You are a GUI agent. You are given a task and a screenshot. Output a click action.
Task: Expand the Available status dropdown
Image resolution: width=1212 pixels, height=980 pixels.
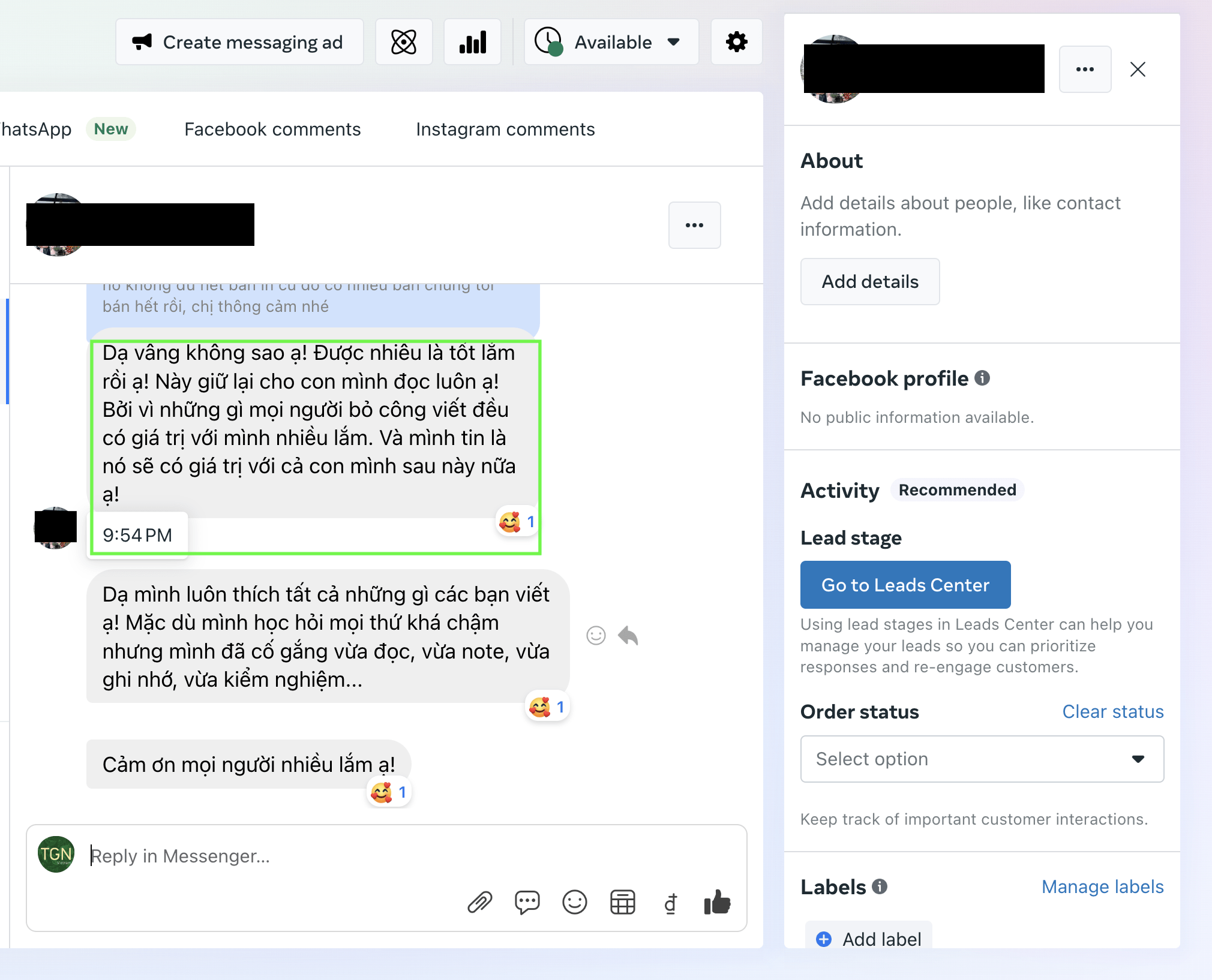(611, 42)
